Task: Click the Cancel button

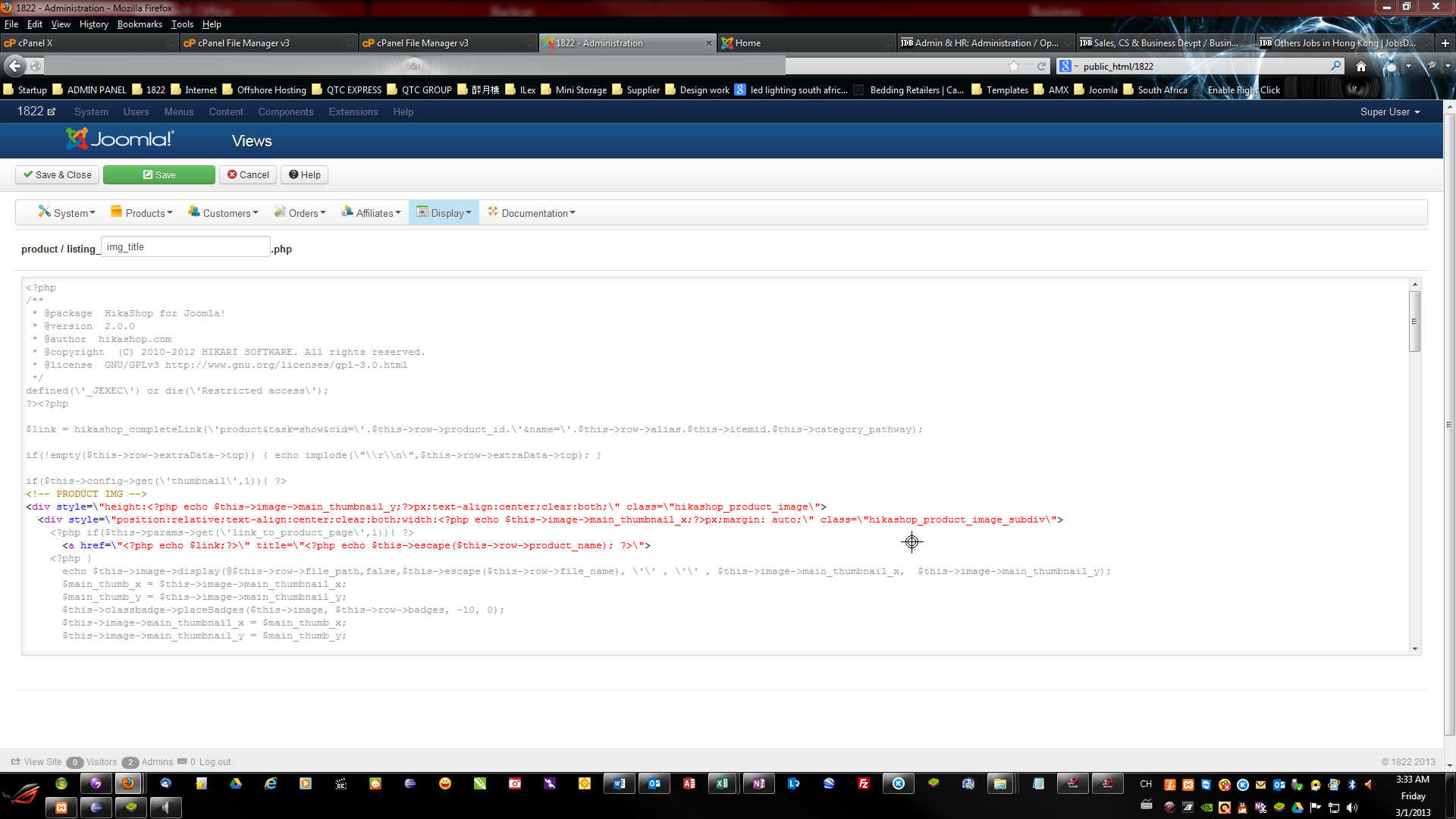Action: [249, 174]
